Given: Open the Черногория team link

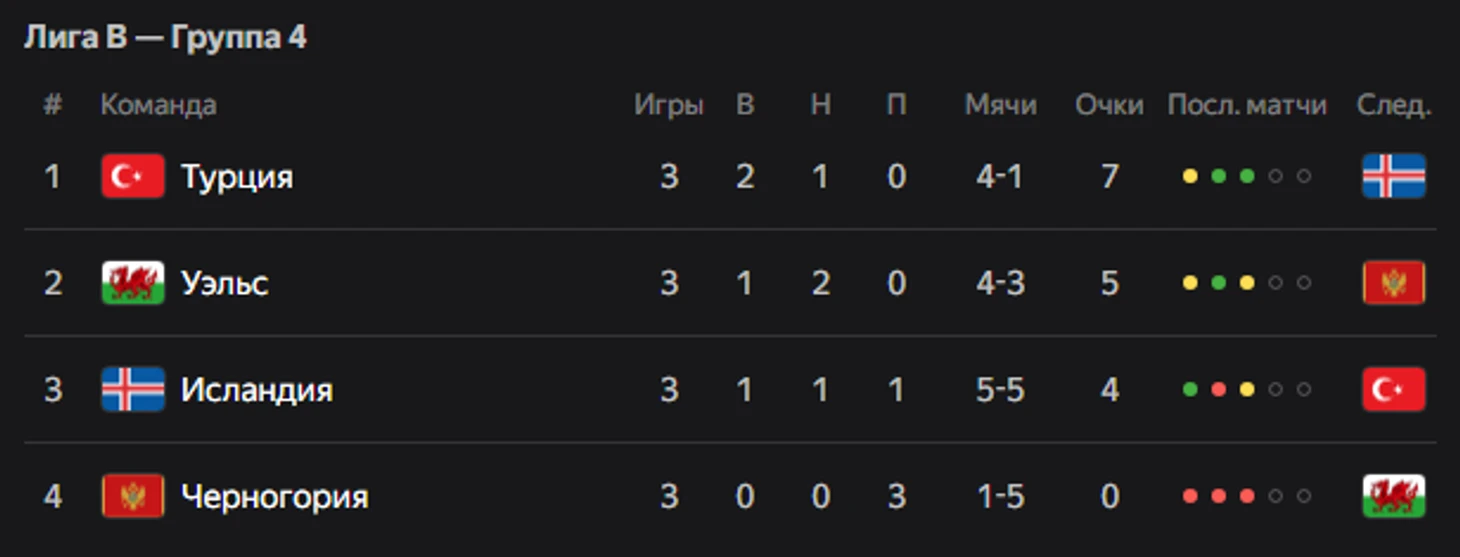Looking at the screenshot, I should pos(275,497).
